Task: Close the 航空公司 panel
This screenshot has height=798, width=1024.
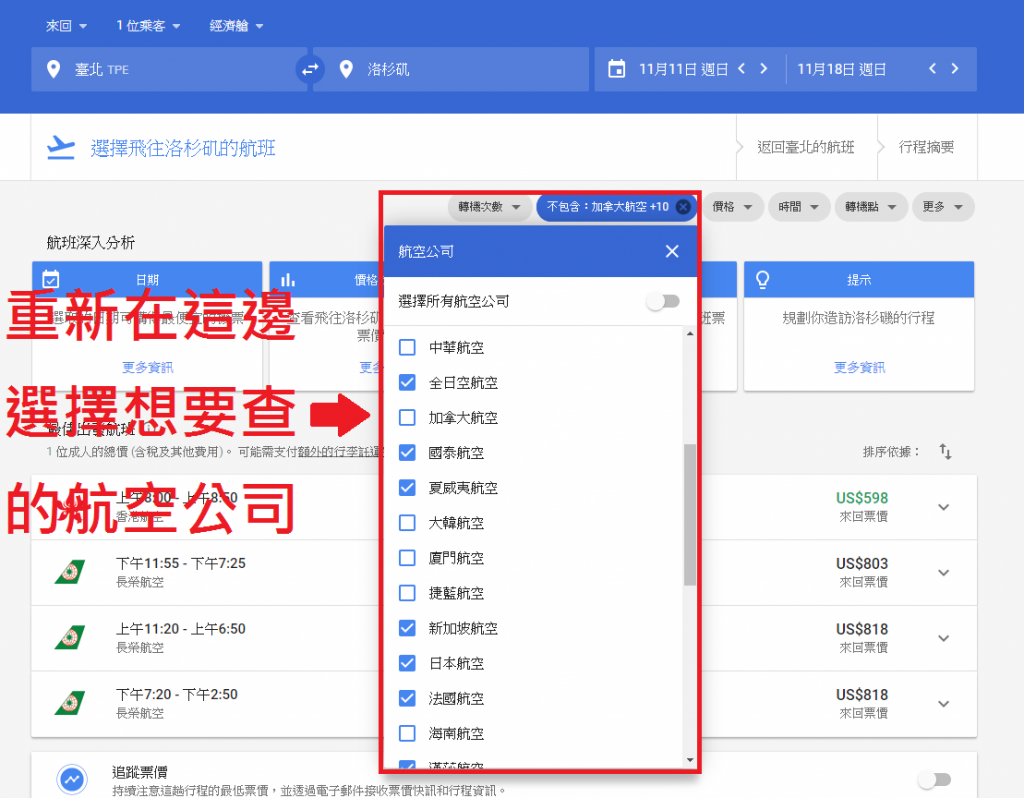Action: (x=672, y=251)
